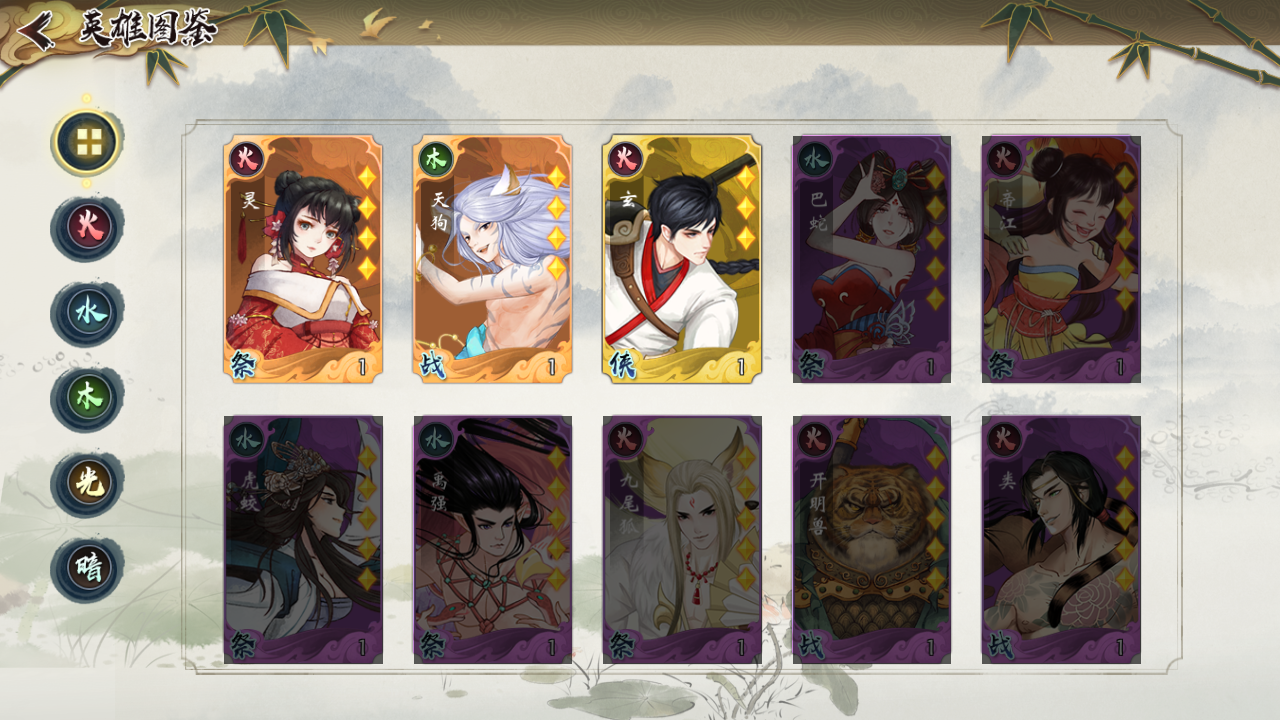This screenshot has width=1280, height=720.
Task: Click the 英雄图鉴 title text
Action: pyautogui.click(x=148, y=29)
